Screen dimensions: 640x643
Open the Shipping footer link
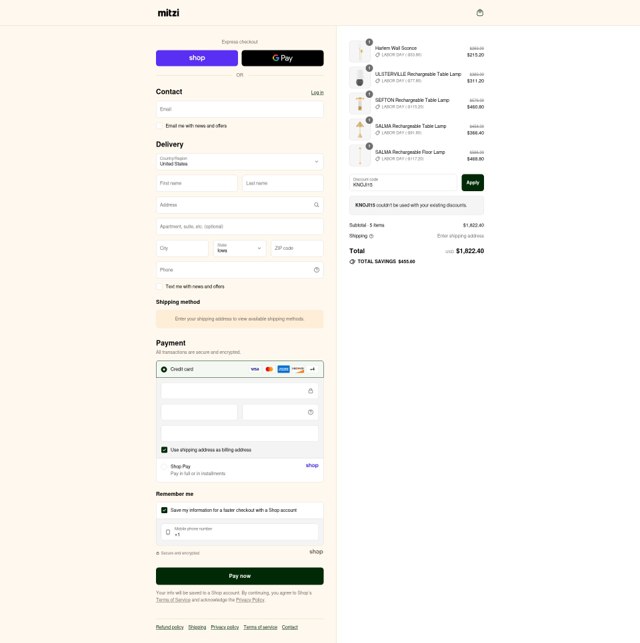tap(197, 627)
